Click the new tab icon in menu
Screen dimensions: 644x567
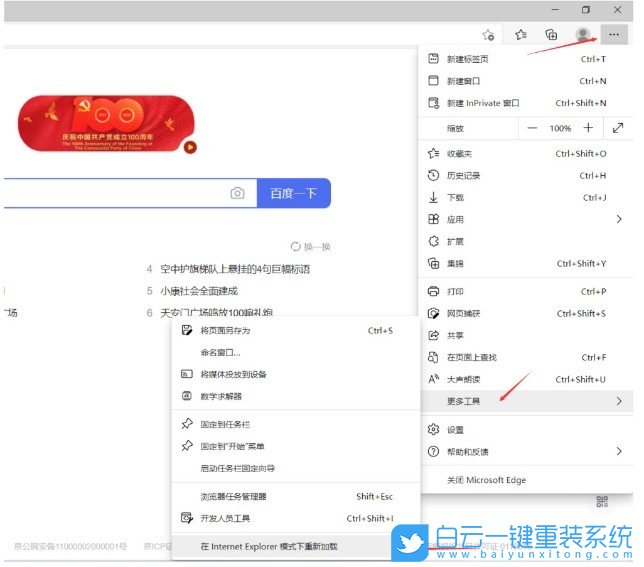(433, 59)
